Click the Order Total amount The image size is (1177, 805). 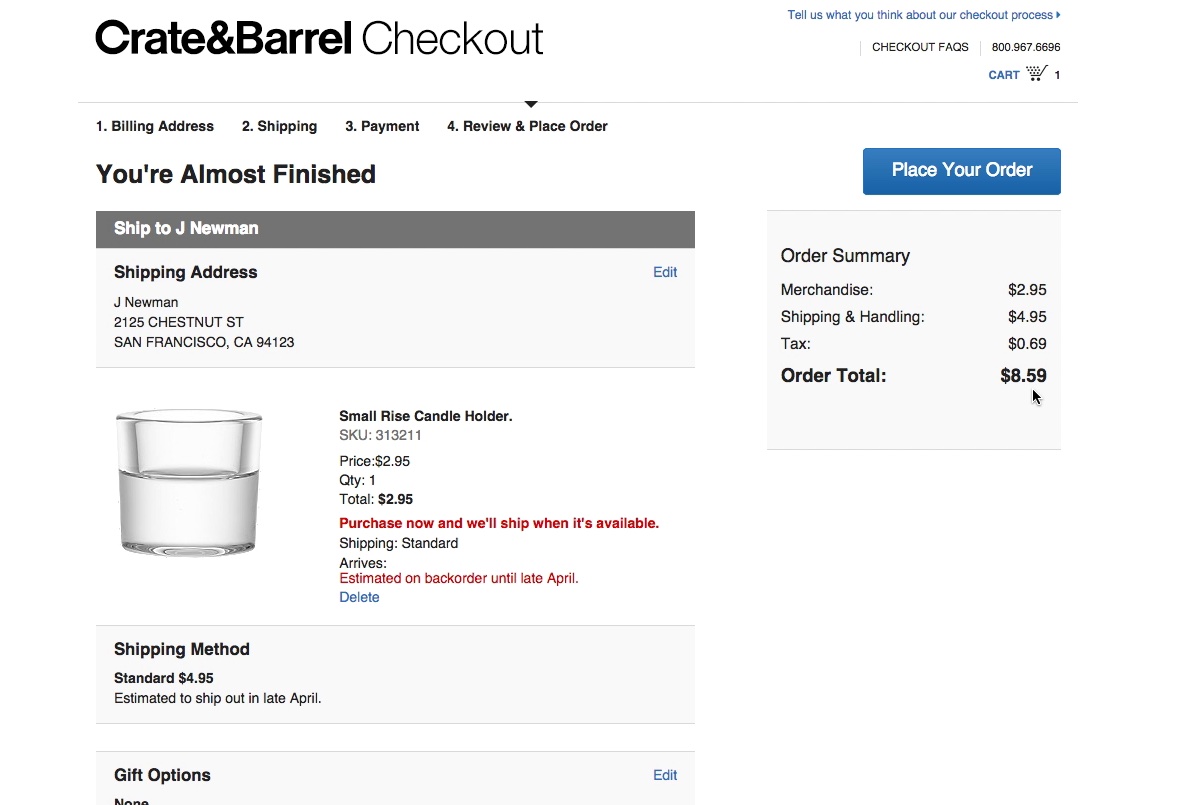pos(1022,375)
